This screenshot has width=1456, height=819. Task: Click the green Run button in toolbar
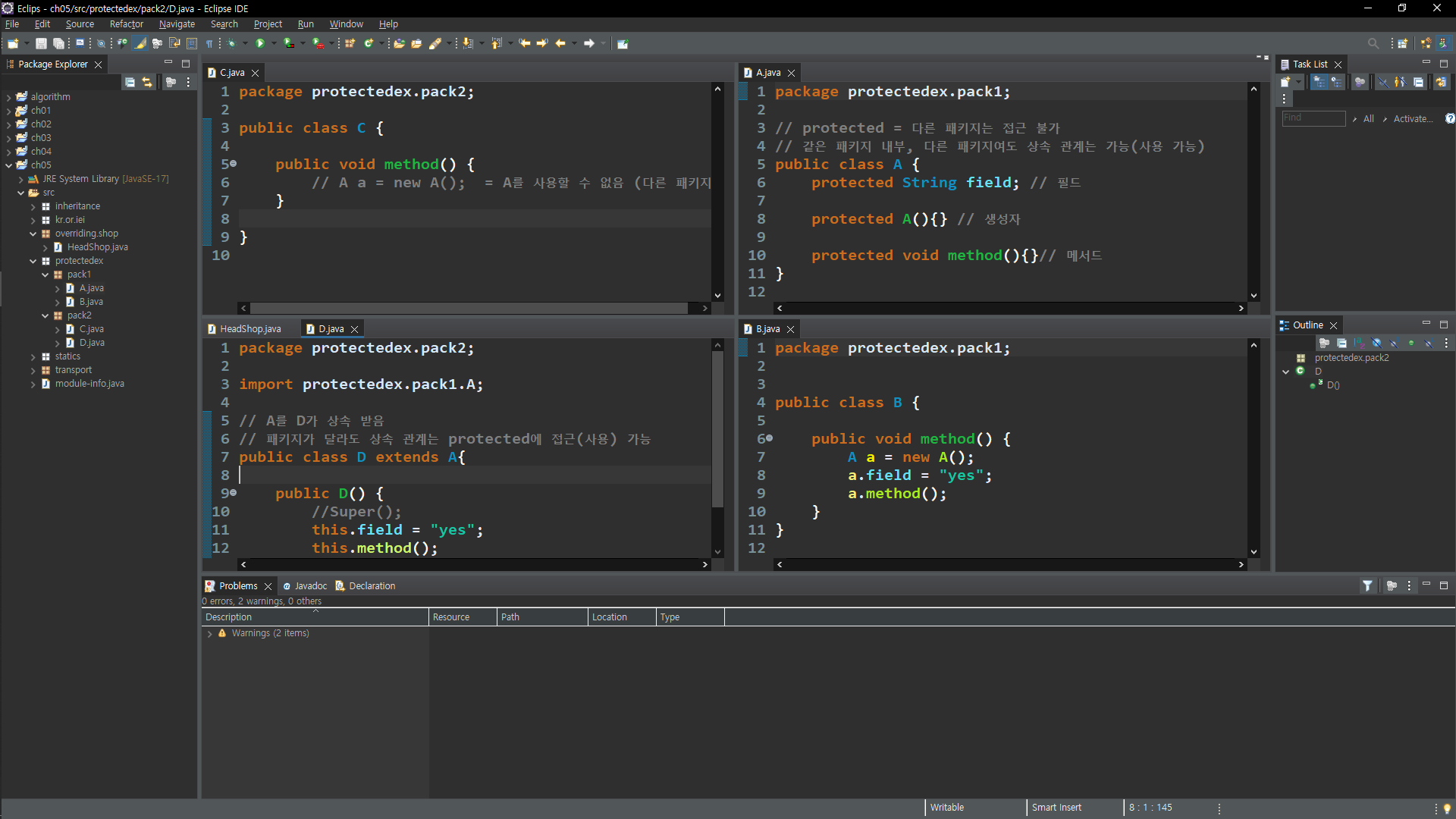[260, 43]
